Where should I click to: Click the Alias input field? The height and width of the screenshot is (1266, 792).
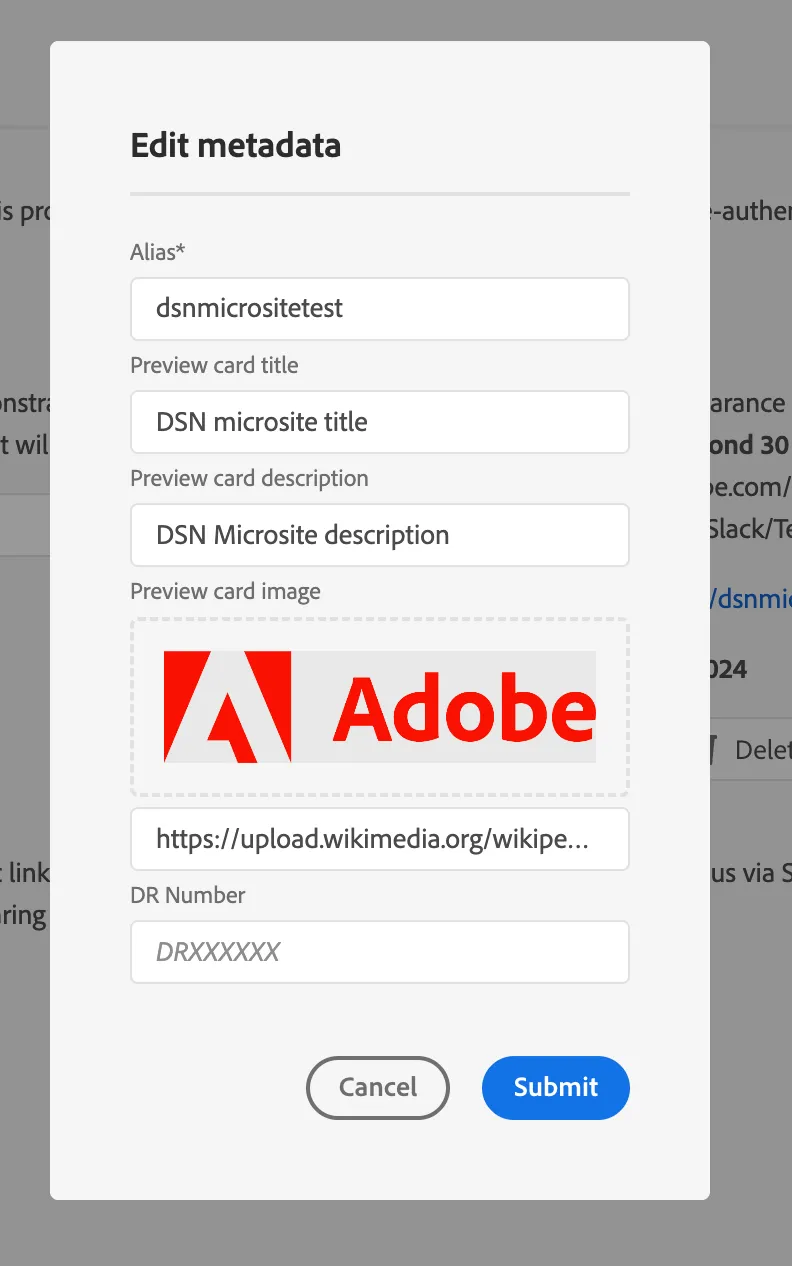tap(380, 308)
